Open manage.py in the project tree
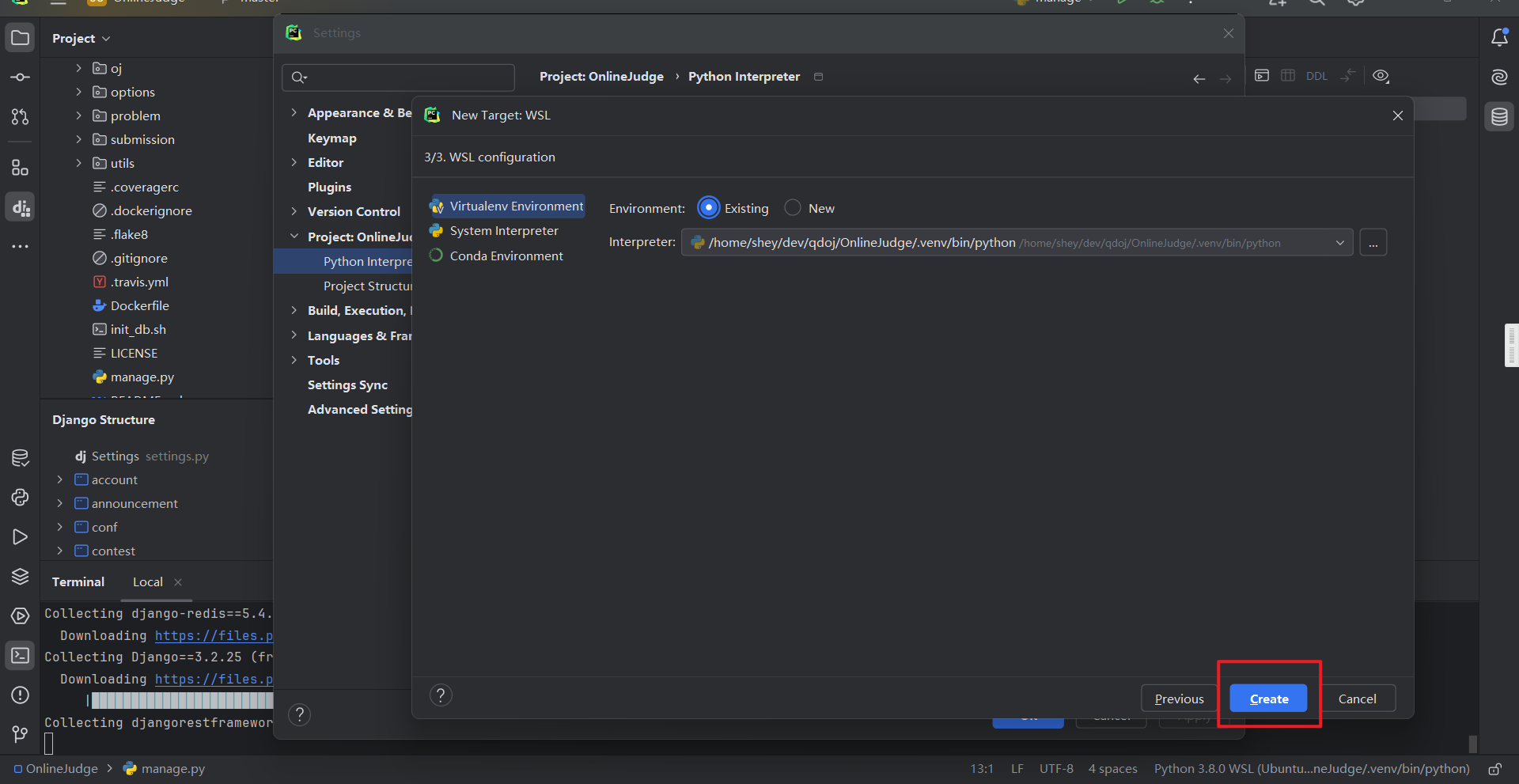1519x784 pixels. click(142, 377)
